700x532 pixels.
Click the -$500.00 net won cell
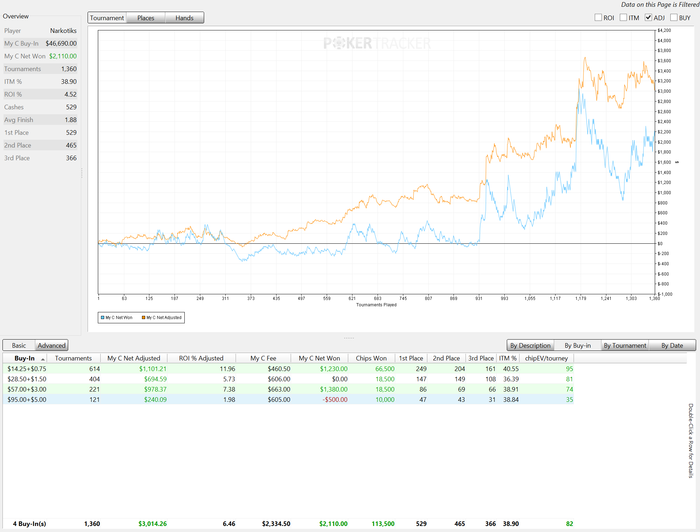[335, 399]
